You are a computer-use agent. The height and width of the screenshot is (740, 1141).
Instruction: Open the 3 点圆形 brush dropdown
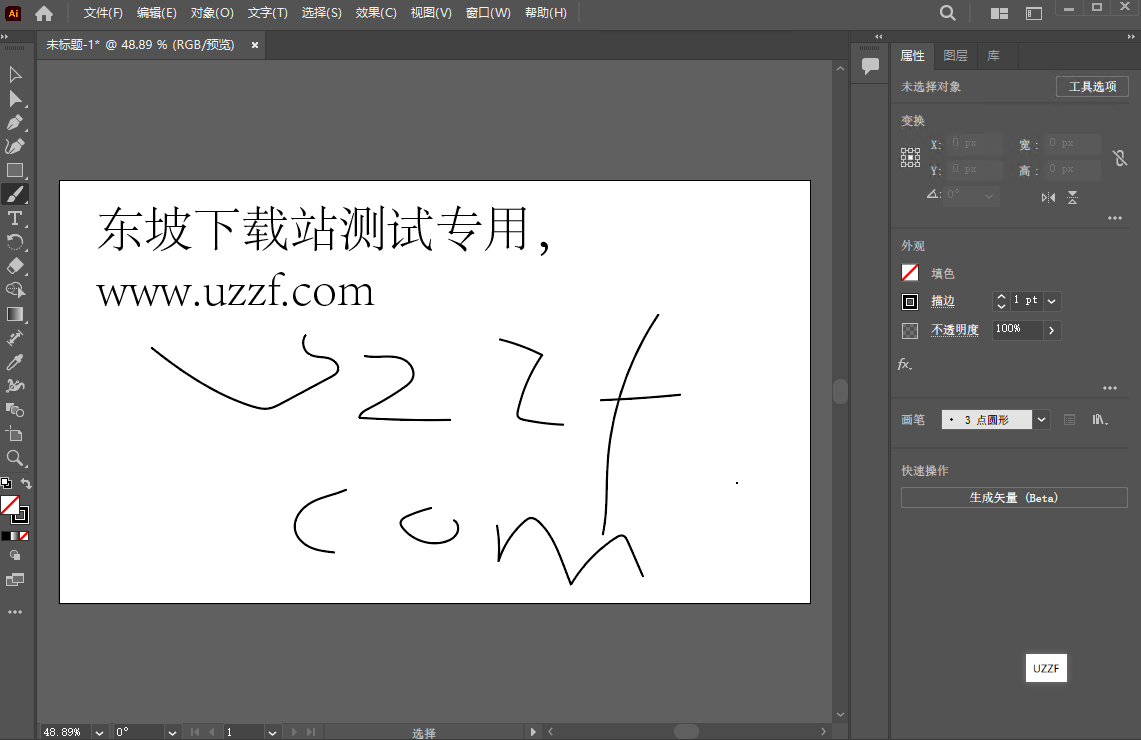coord(1041,419)
